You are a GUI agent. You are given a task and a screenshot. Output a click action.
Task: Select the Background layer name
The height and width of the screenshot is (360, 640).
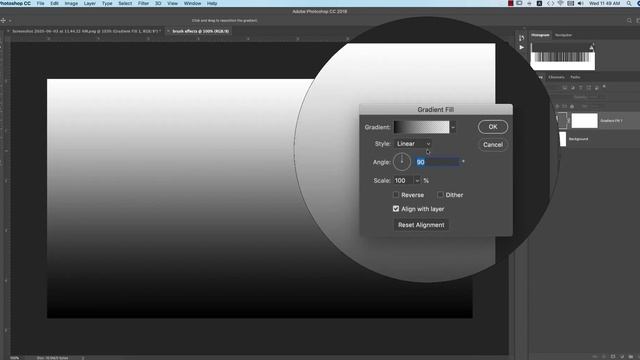click(578, 139)
